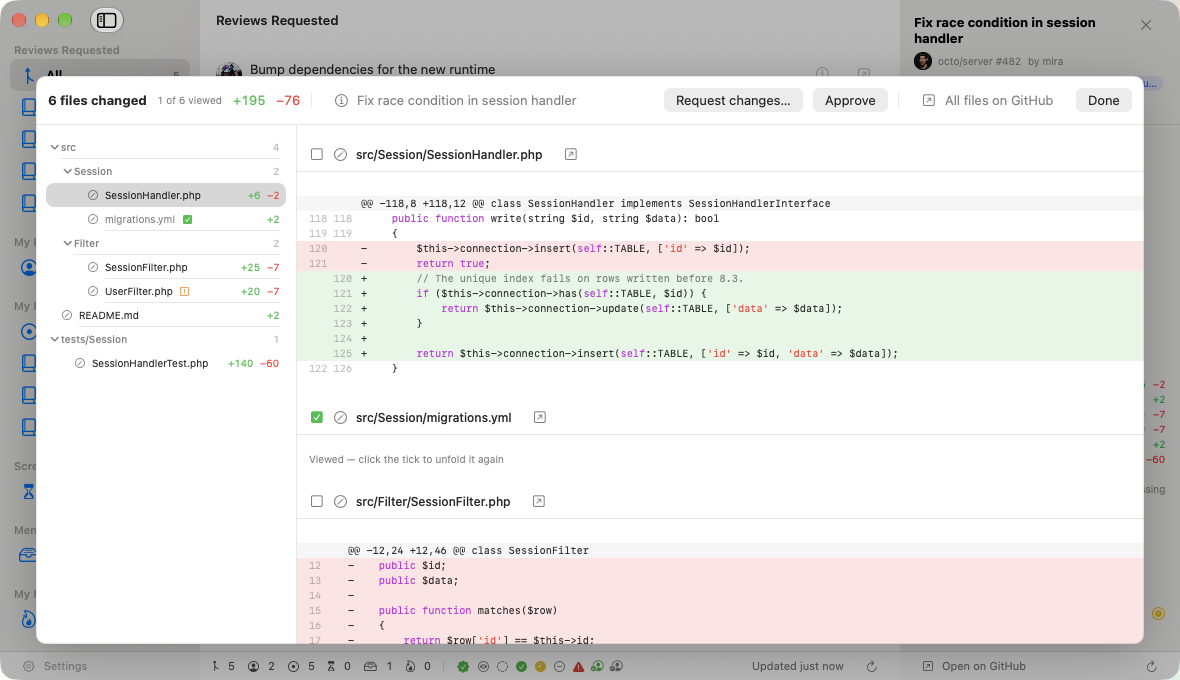Screen dimensions: 1180x680
Task: Select UserFilter.php in file tree
Action: 166,292
